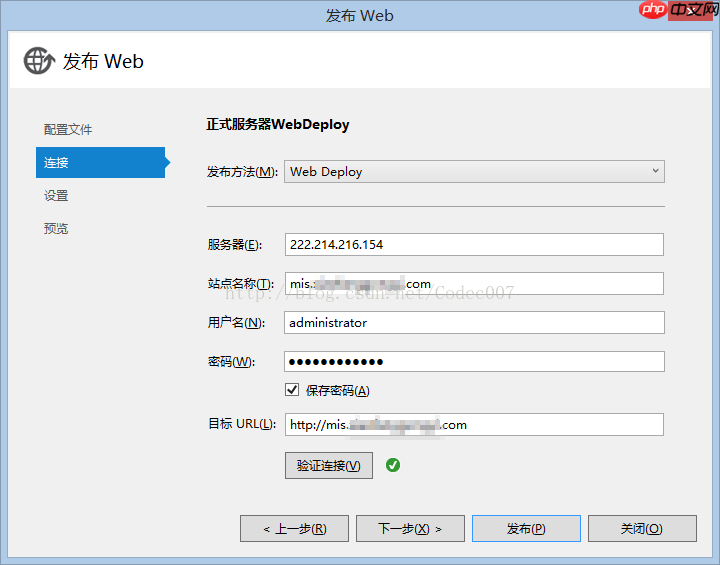Click the 发布 publish button
Viewport: 720px width, 565px height.
(526, 528)
